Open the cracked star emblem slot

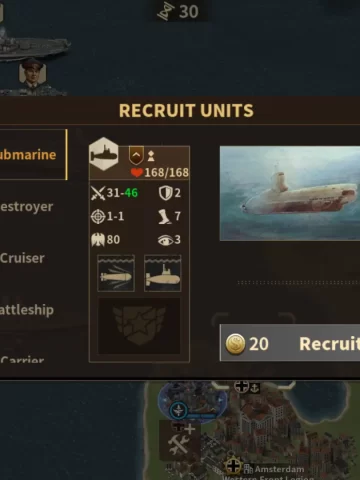pyautogui.click(x=139, y=326)
